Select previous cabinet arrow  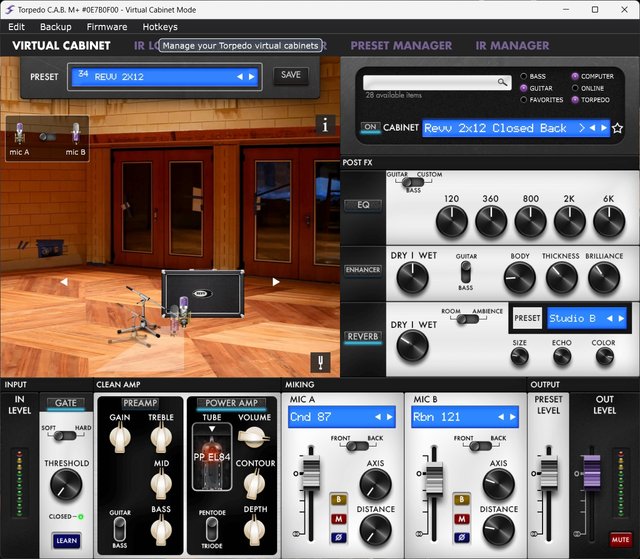click(x=592, y=128)
